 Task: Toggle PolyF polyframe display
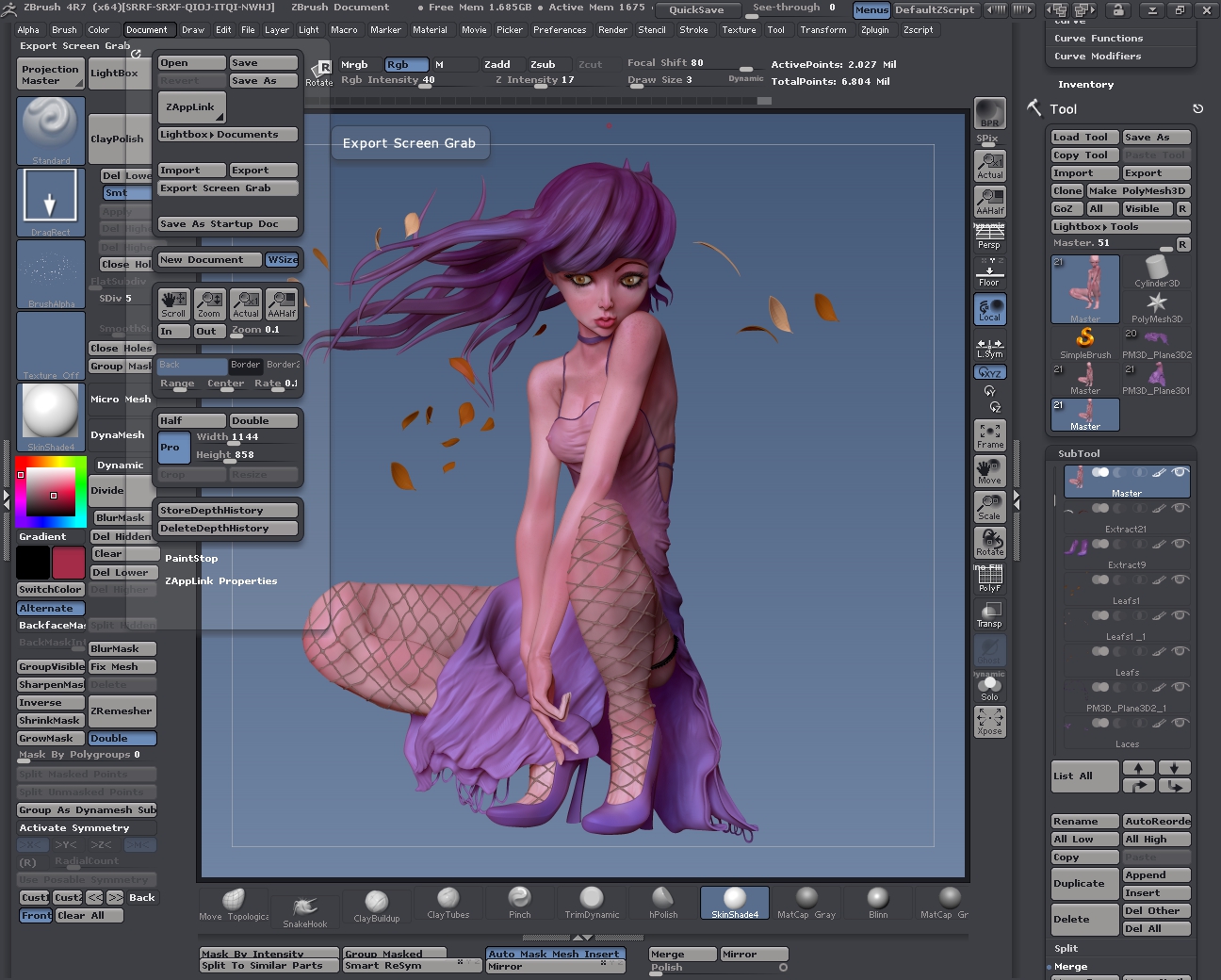tap(989, 579)
